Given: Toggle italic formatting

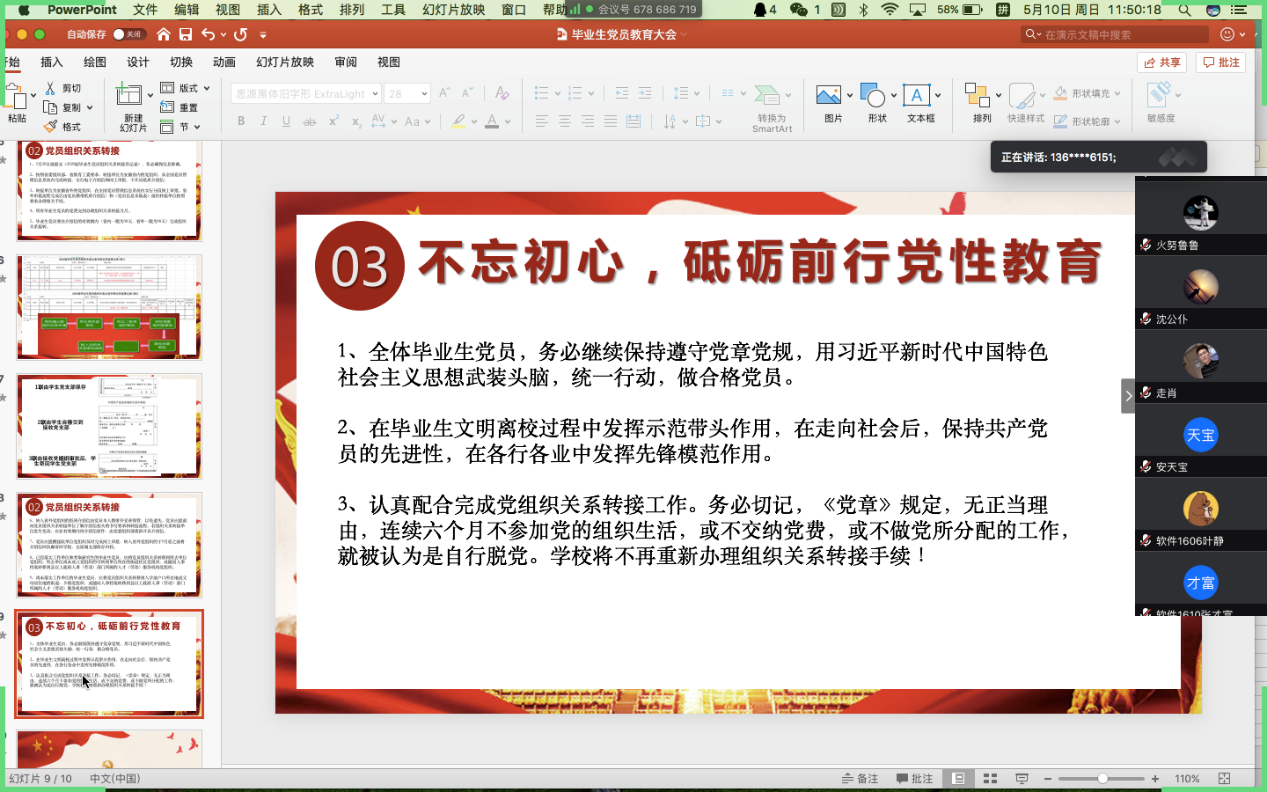Looking at the screenshot, I should point(262,119).
